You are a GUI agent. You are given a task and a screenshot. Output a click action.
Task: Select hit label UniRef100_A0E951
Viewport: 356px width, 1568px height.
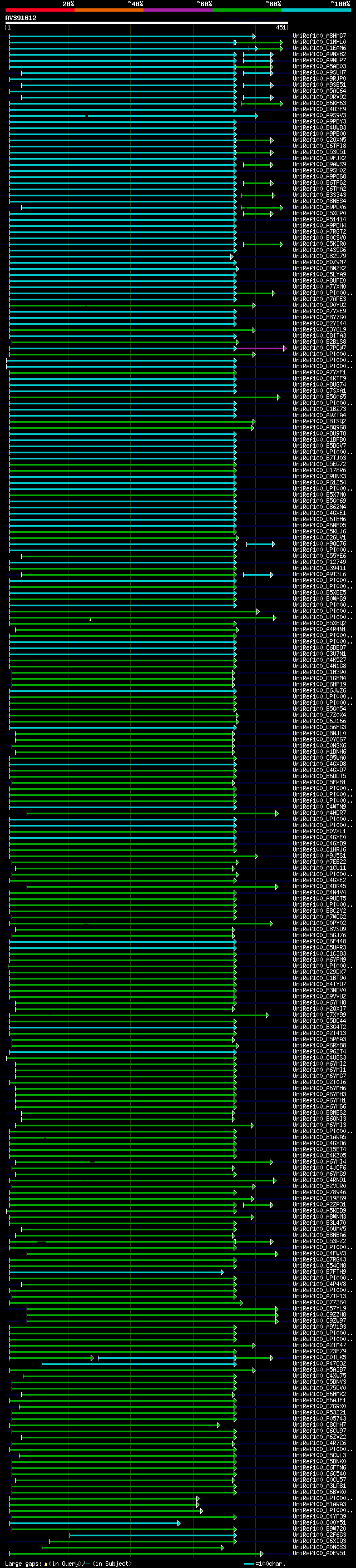[x=319, y=1554]
